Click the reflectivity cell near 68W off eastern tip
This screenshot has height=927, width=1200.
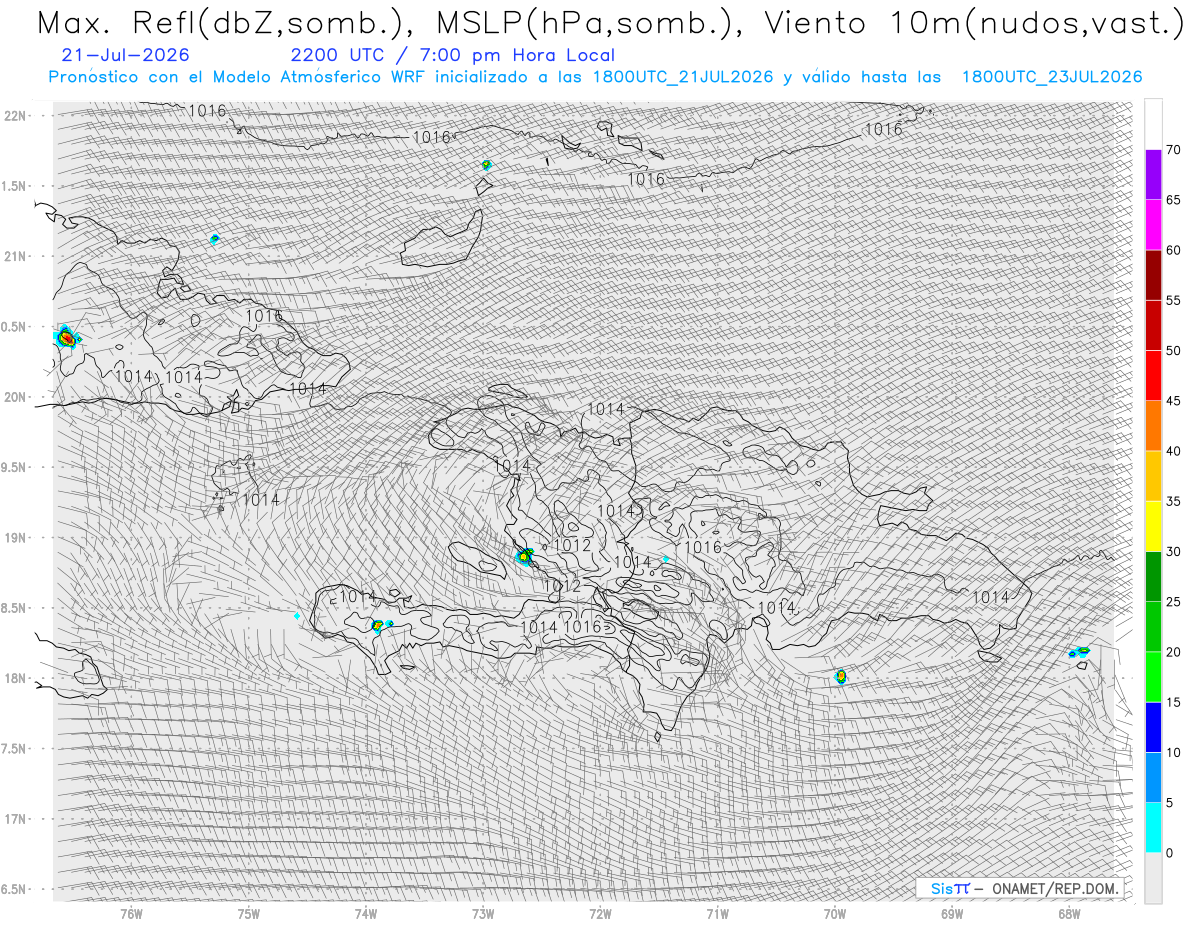tap(1079, 652)
